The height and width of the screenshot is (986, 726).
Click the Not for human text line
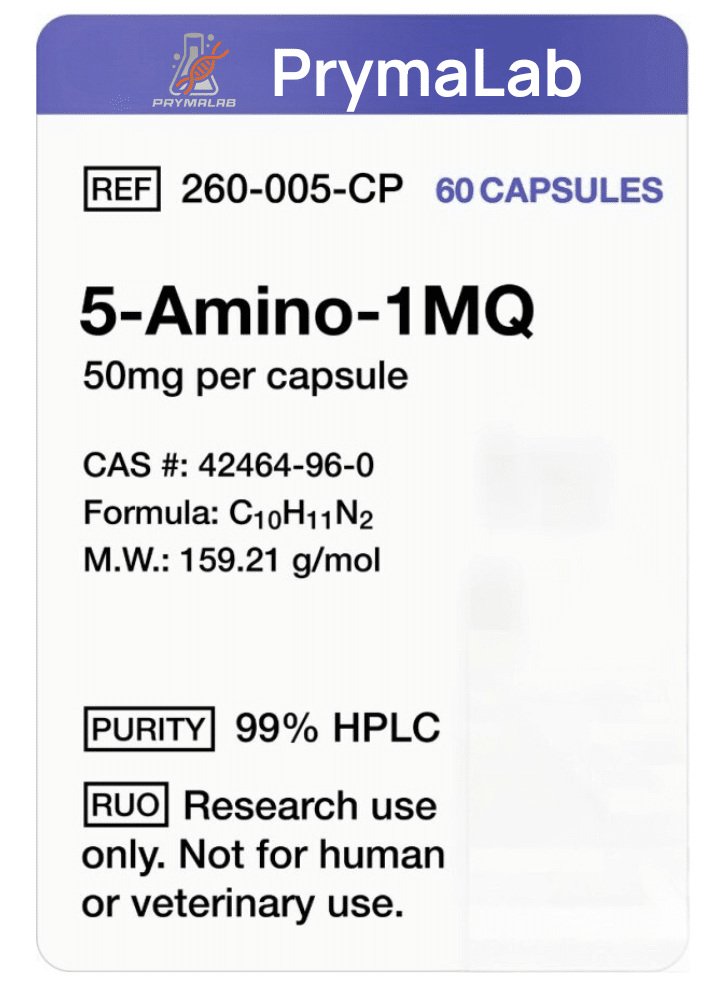pyautogui.click(x=262, y=855)
